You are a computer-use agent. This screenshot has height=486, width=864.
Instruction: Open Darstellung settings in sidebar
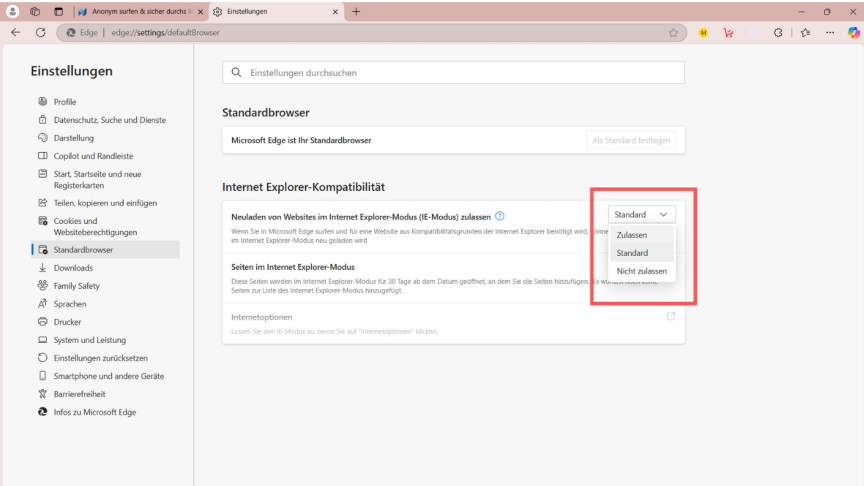(x=105, y=138)
